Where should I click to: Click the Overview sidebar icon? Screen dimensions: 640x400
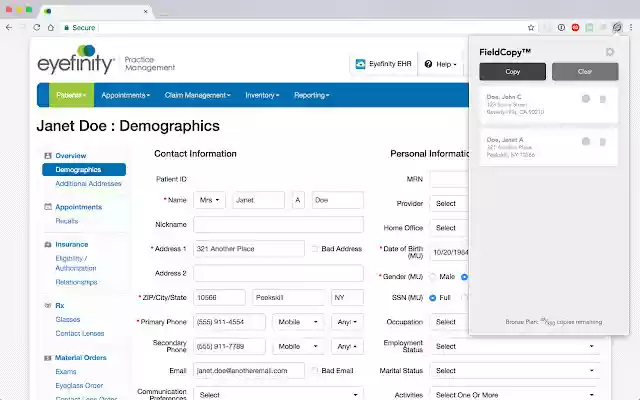click(48, 156)
